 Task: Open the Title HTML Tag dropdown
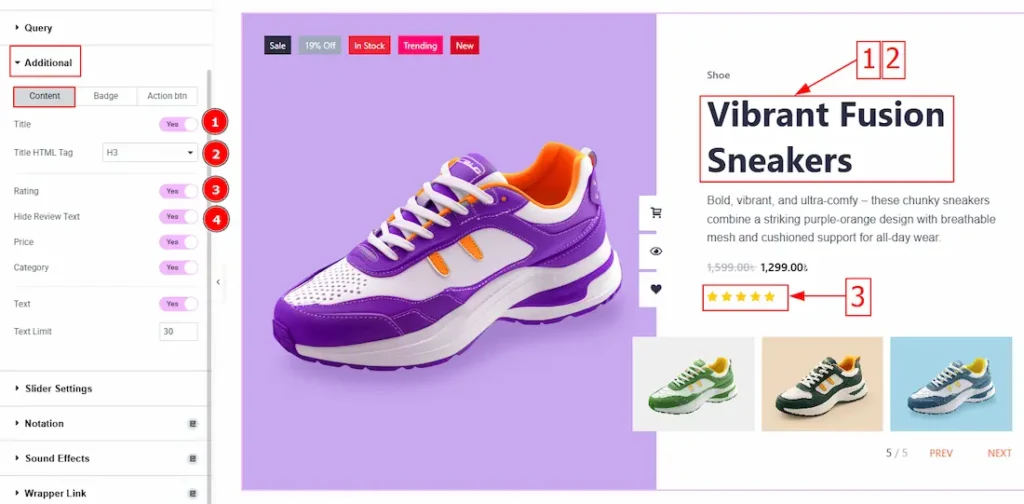pos(150,153)
